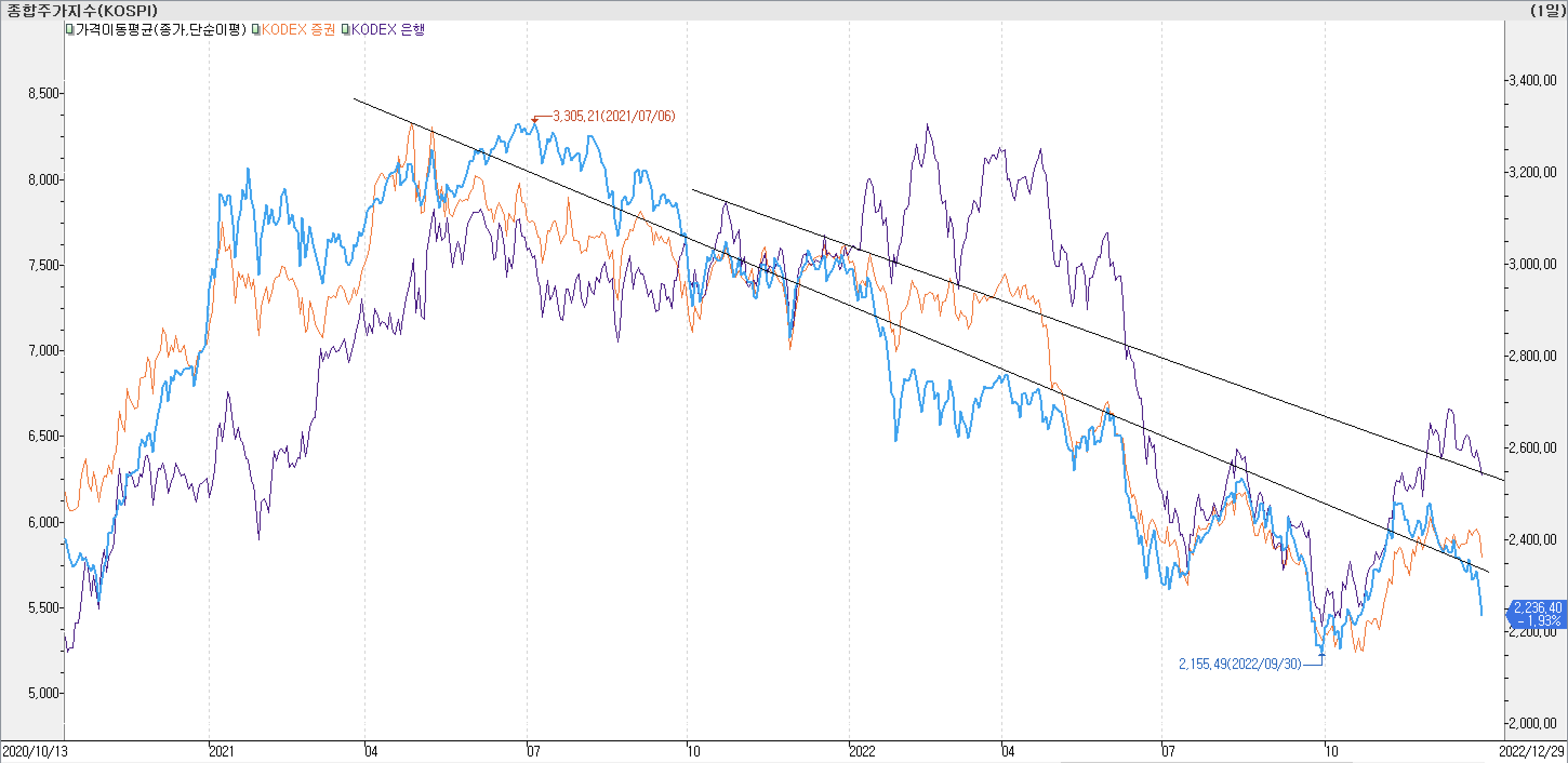
Task: Toggle the KODEX 은행 legend indicator box
Action: click(x=346, y=30)
